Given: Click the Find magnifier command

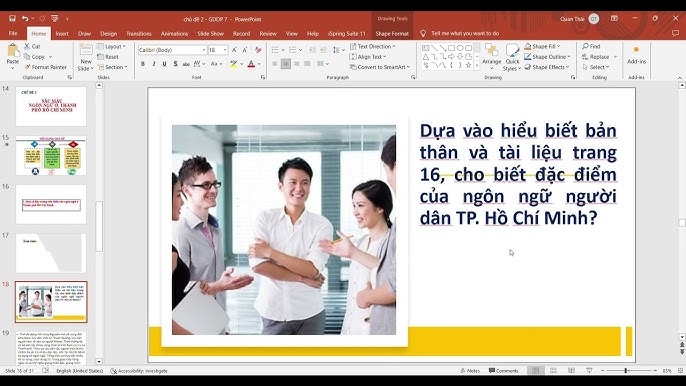Looking at the screenshot, I should pos(591,46).
